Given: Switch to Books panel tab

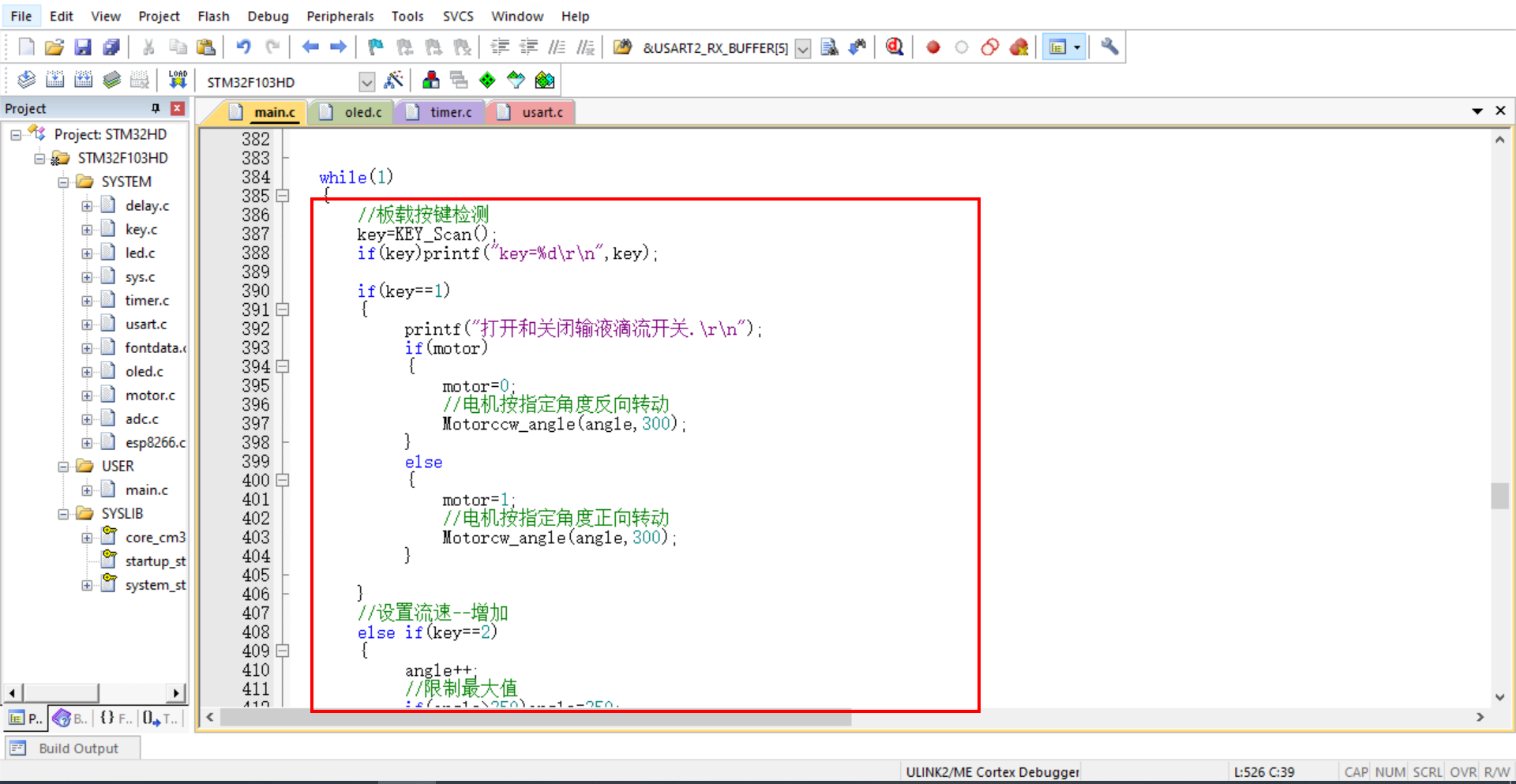Looking at the screenshot, I should 69,718.
